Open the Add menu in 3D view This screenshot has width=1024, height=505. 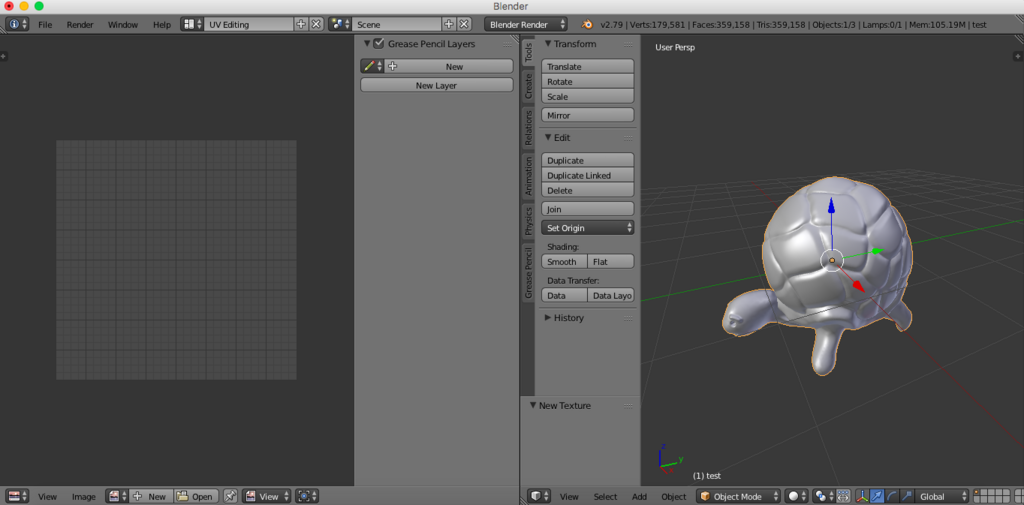(639, 497)
